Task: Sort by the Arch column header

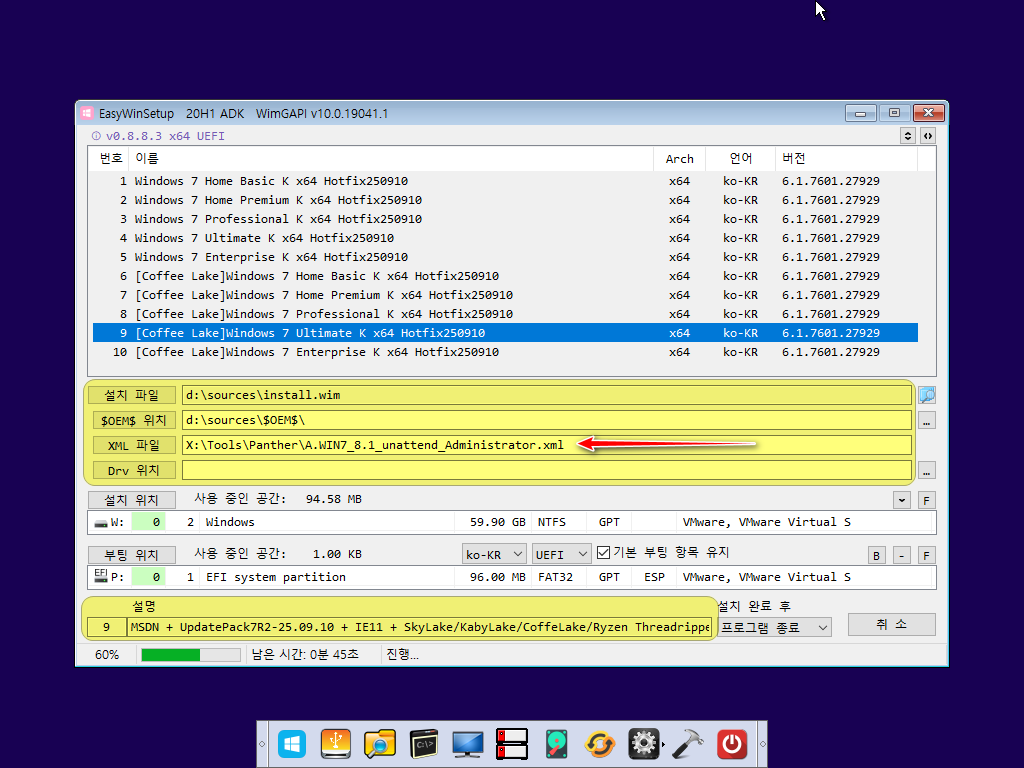Action: [679, 159]
